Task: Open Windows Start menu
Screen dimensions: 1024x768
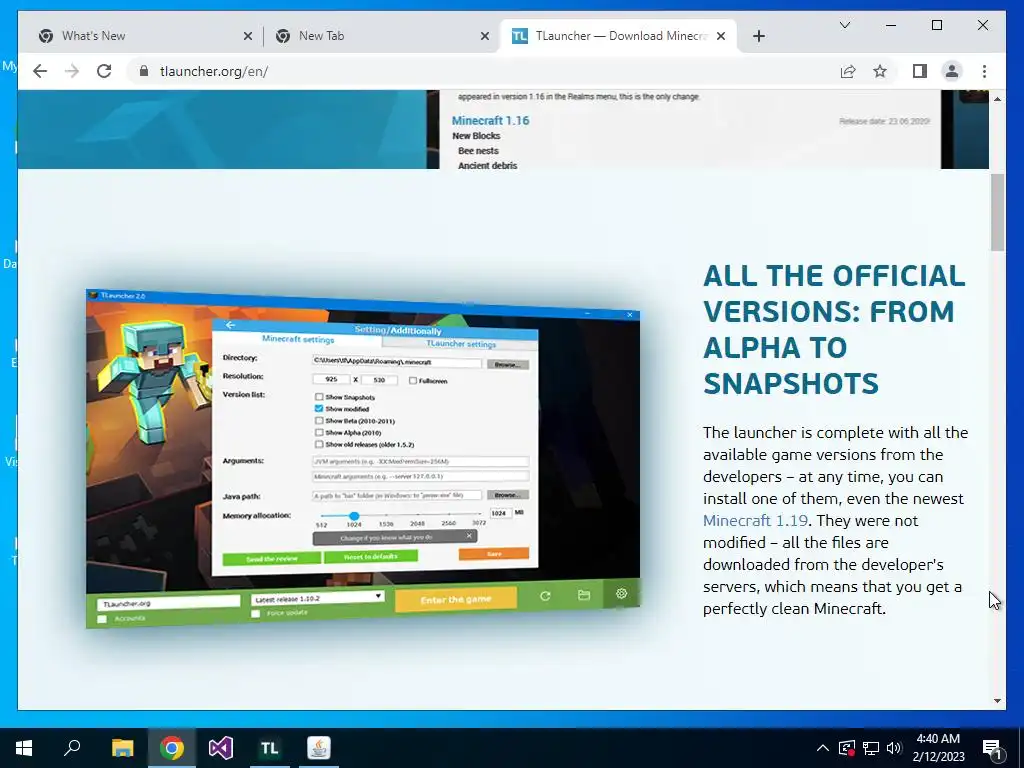Action: pos(24,748)
